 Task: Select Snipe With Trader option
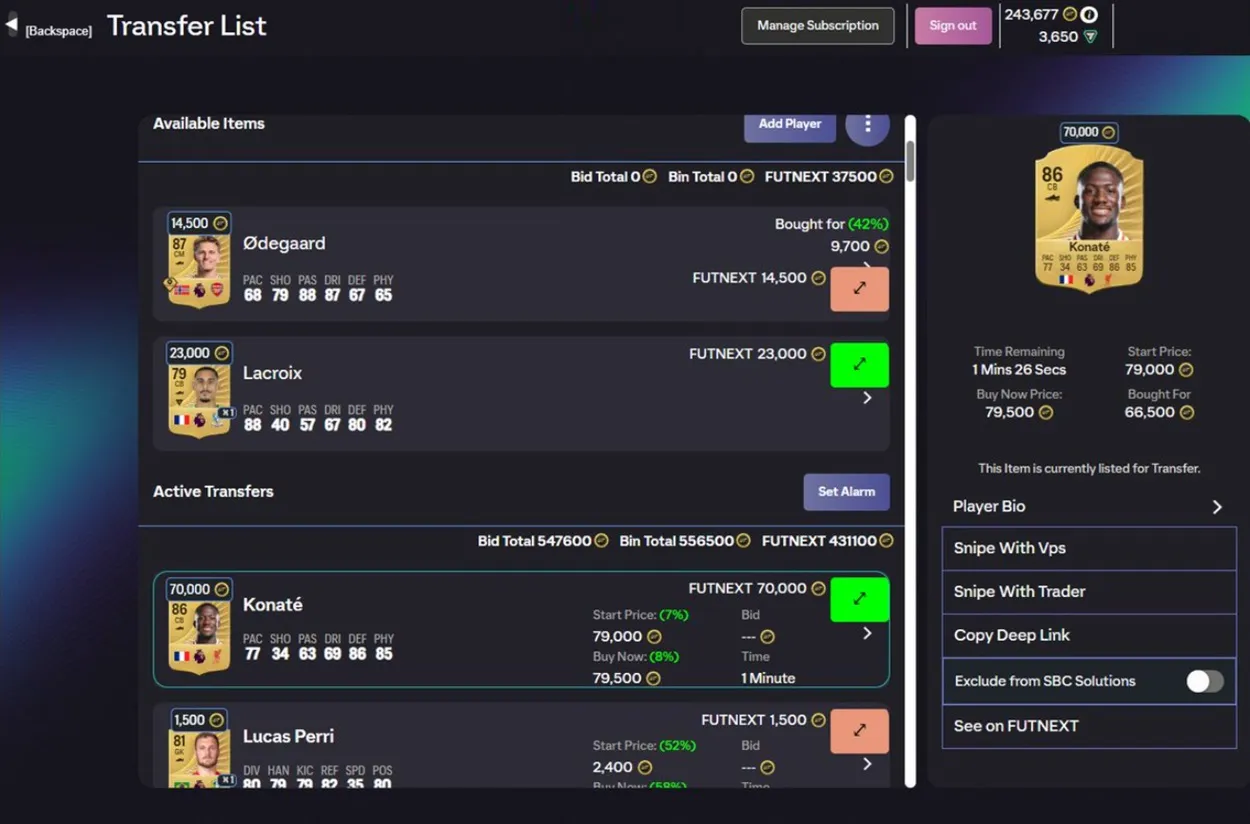click(1088, 591)
